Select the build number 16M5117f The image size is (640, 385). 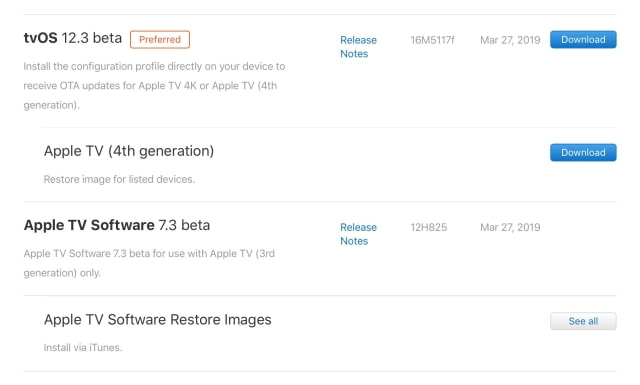[432, 40]
